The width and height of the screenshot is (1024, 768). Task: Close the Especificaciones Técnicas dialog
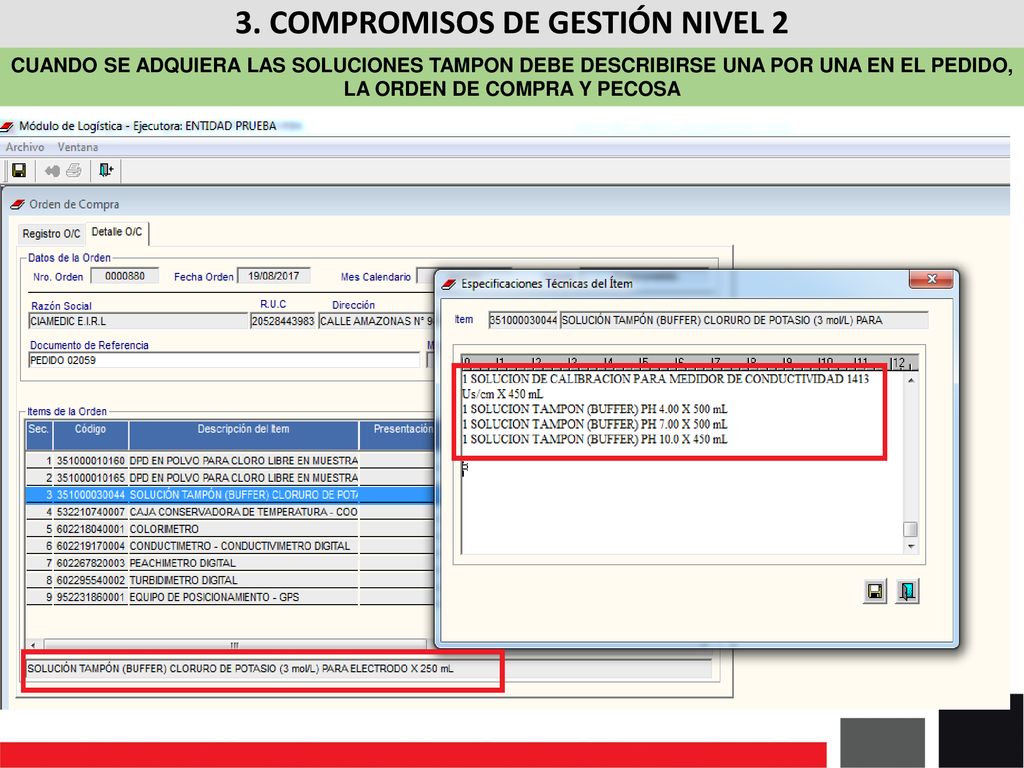[931, 280]
